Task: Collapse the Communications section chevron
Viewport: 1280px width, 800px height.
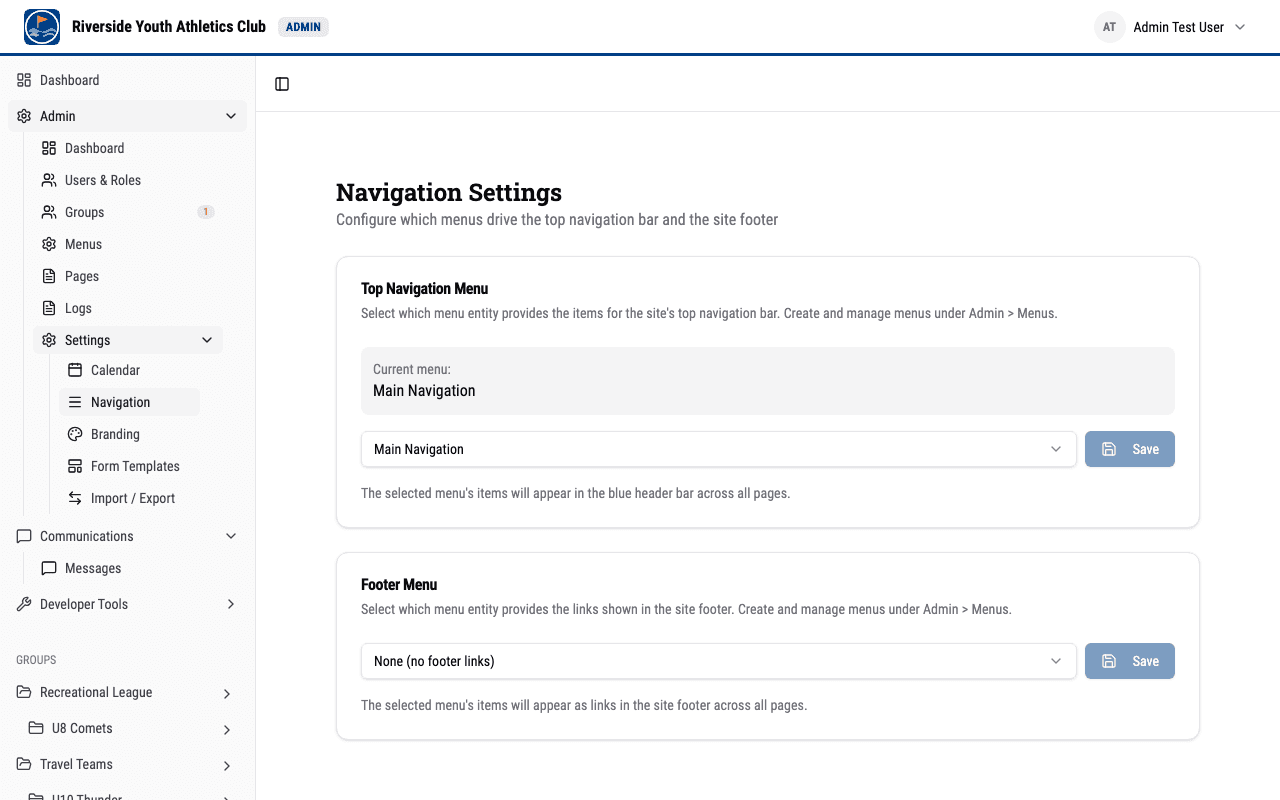Action: [x=231, y=536]
